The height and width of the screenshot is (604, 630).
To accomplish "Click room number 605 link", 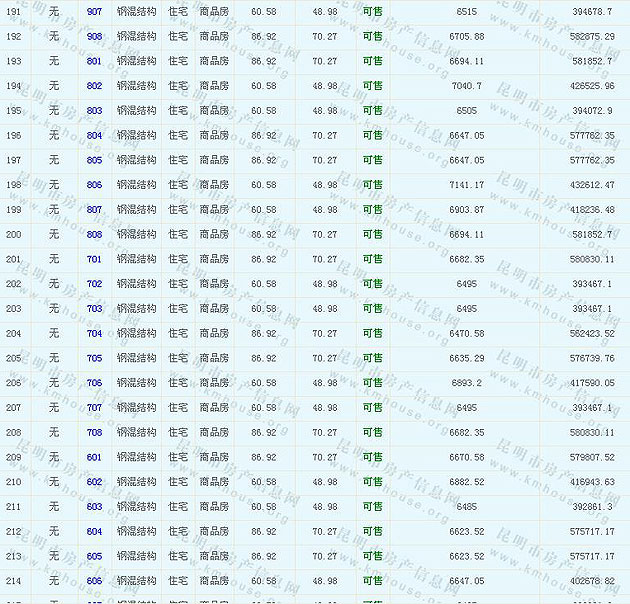I will (x=94, y=556).
